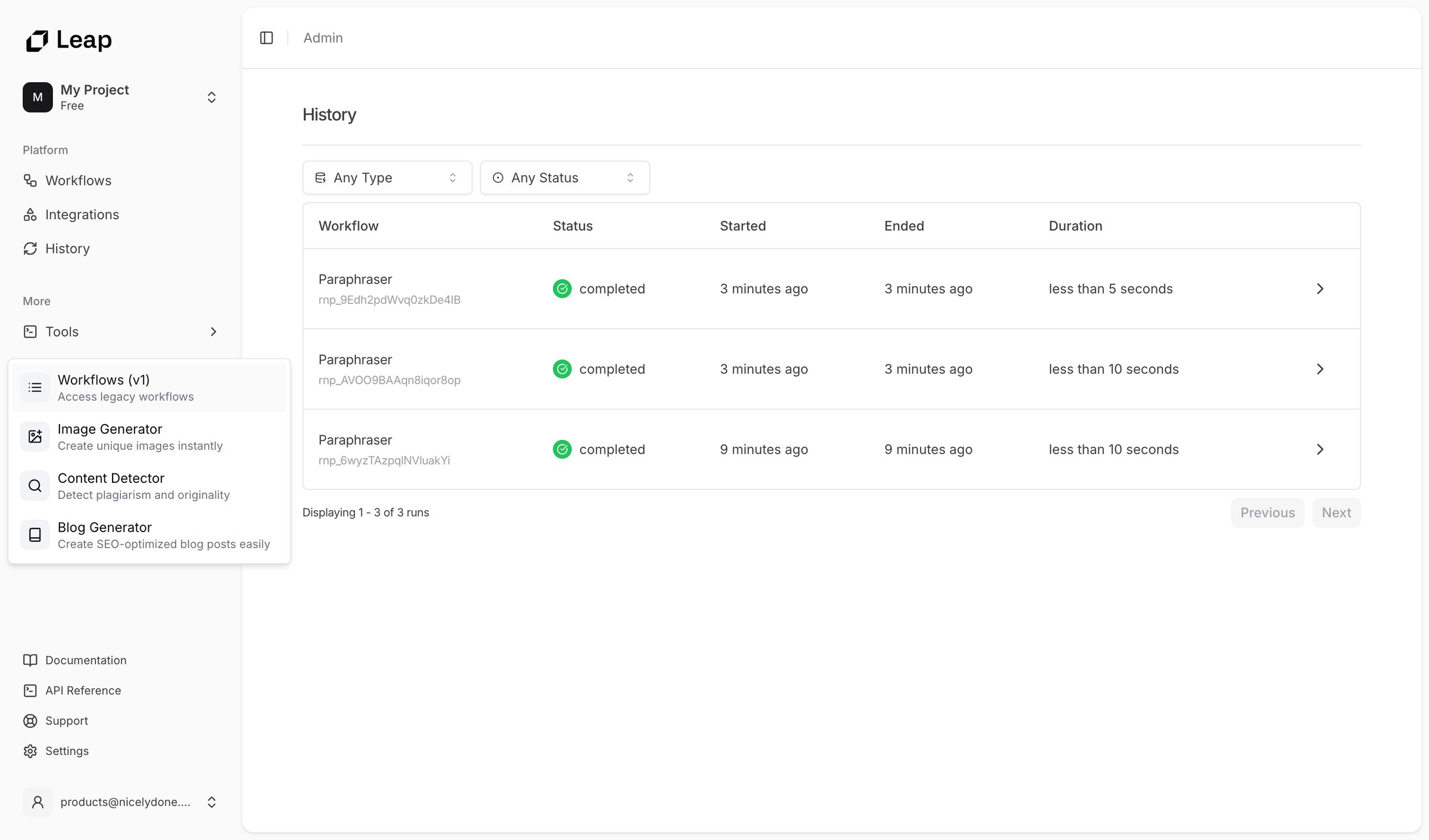Click '9 minutes ago' in Started column
The width and height of the screenshot is (1429, 840).
pos(764,449)
